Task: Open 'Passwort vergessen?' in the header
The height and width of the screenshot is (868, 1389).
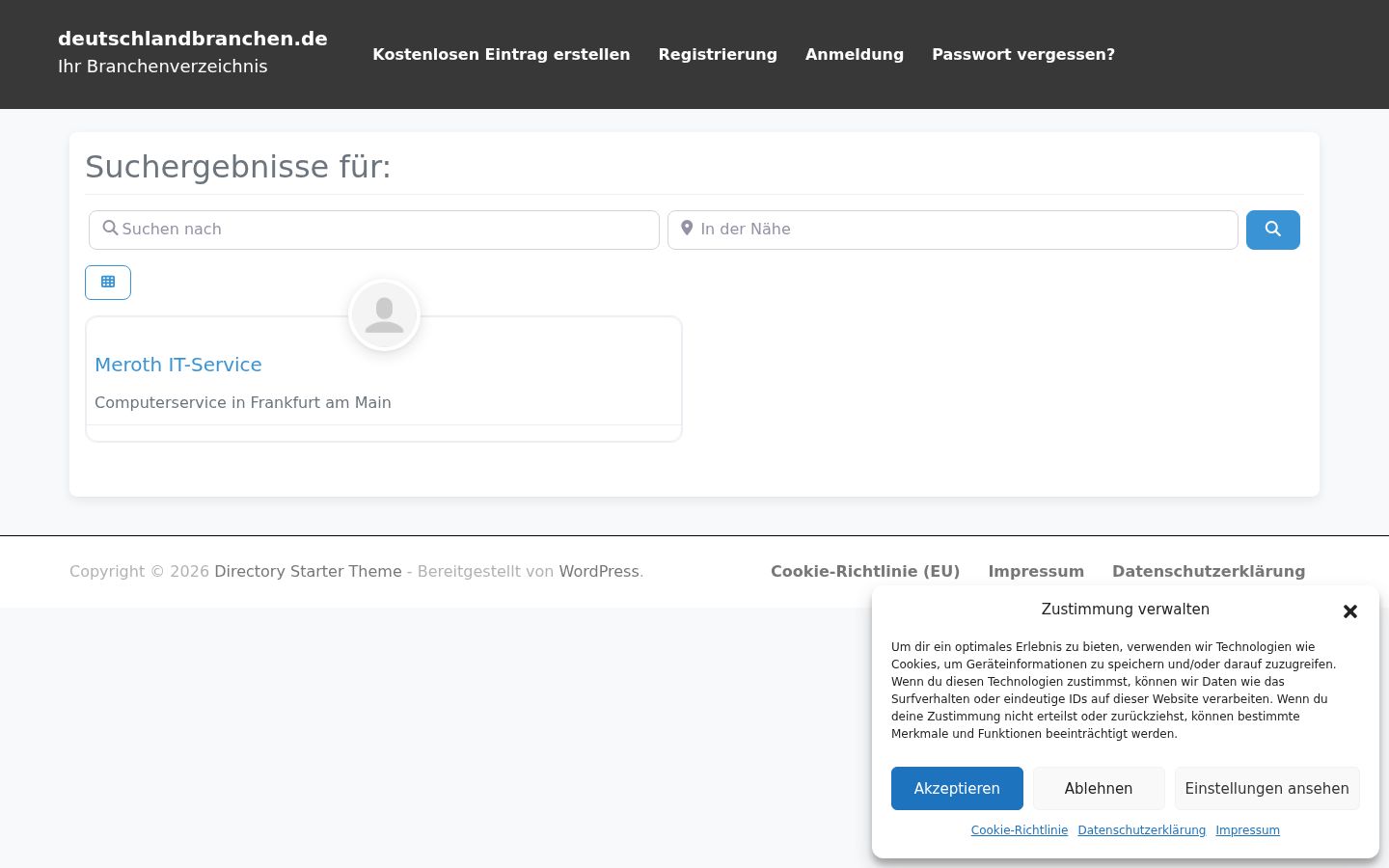Action: click(1023, 55)
